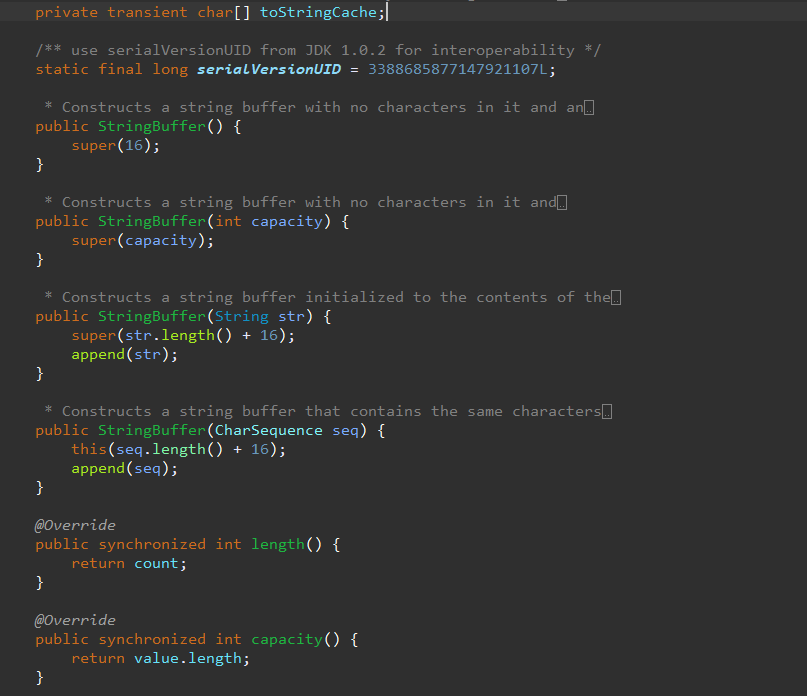The height and width of the screenshot is (696, 807).
Task: Expand folded comment ending 'the same characters'
Action: coord(607,412)
